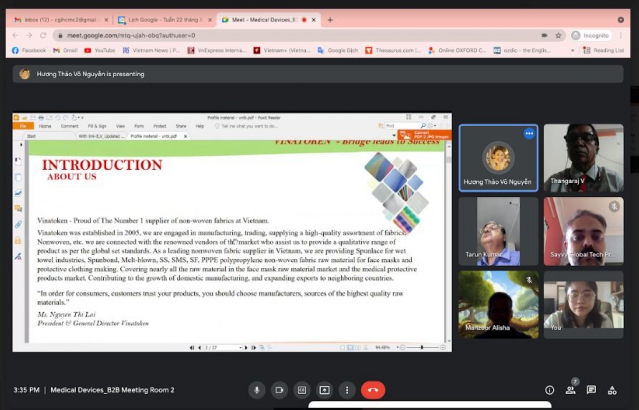
Task: Open the bookmarks panel icon in Foxit sidebar
Action: pyautogui.click(x=18, y=162)
